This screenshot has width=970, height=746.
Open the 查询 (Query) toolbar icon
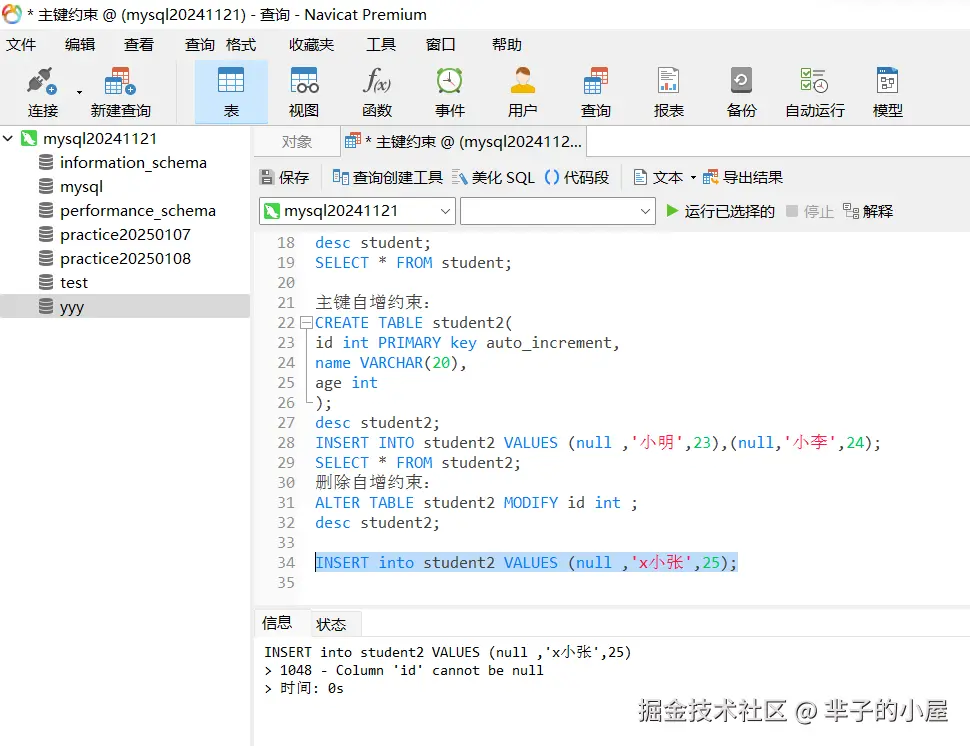[596, 92]
